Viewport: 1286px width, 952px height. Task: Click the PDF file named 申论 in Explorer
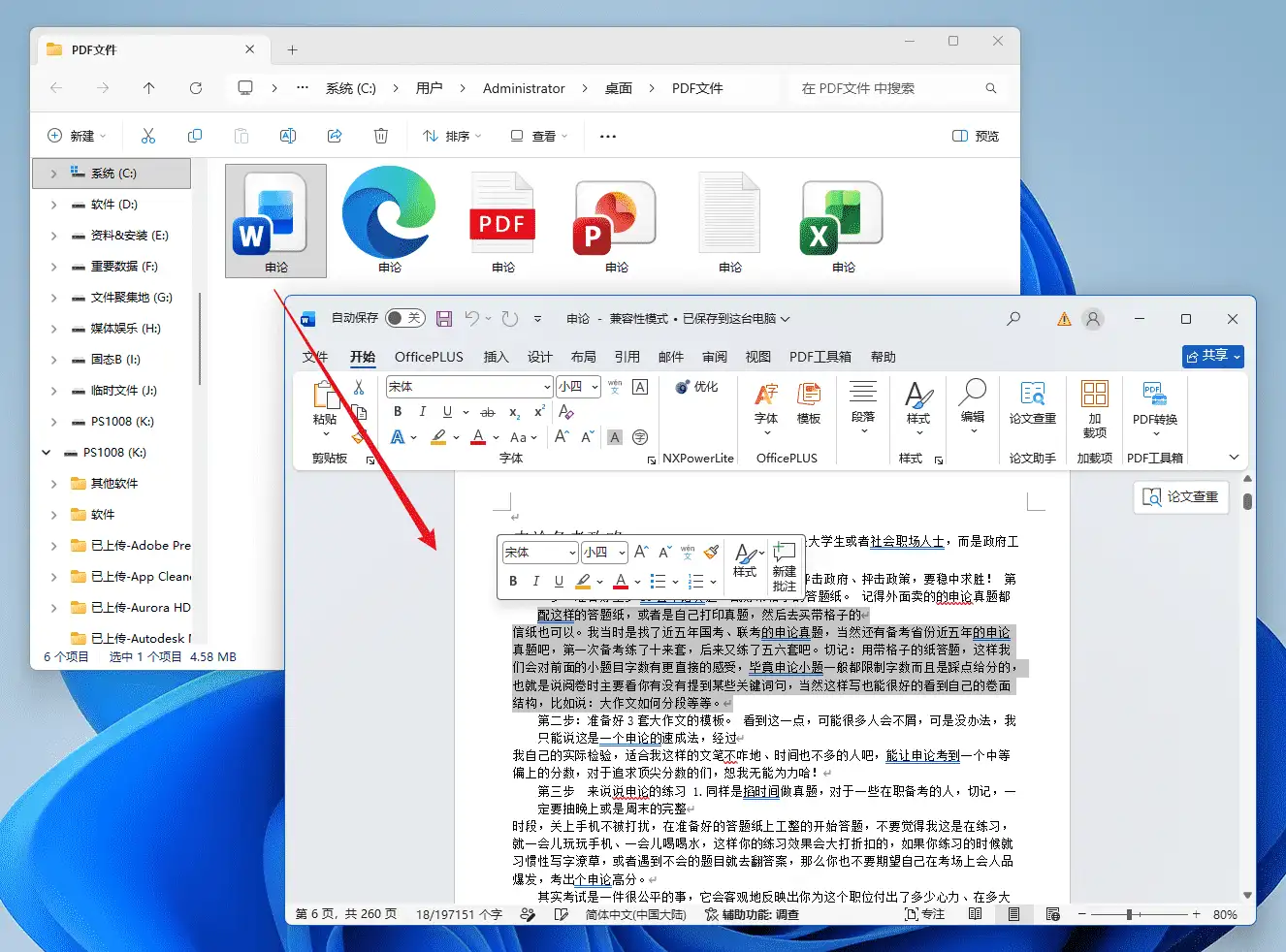502,222
